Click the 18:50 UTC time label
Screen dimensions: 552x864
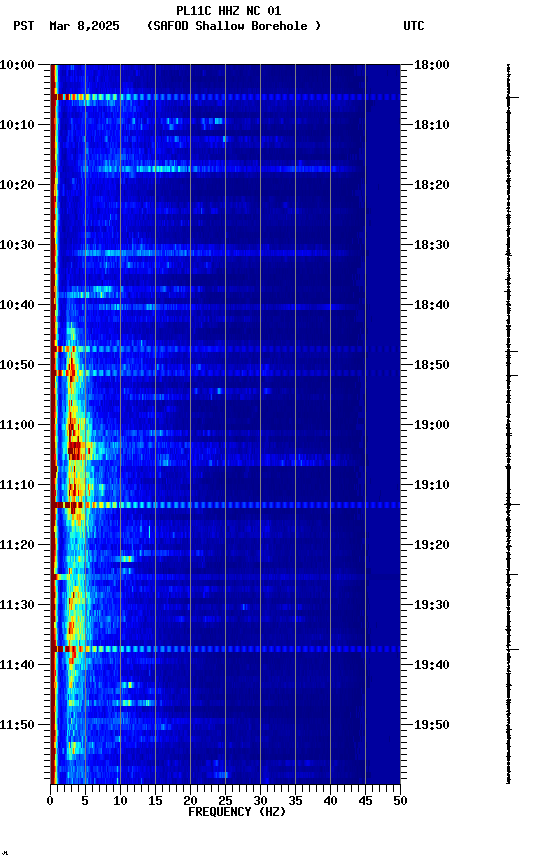[432, 365]
